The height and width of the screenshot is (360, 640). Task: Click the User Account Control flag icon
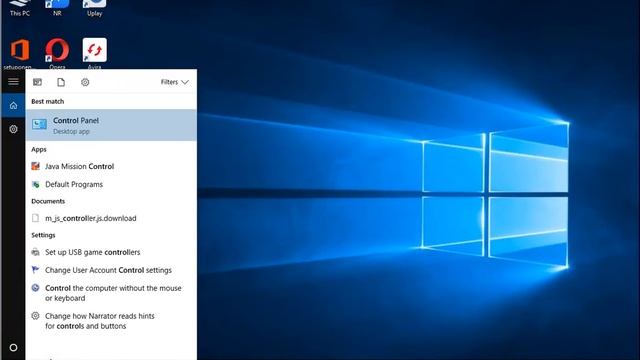click(36, 270)
